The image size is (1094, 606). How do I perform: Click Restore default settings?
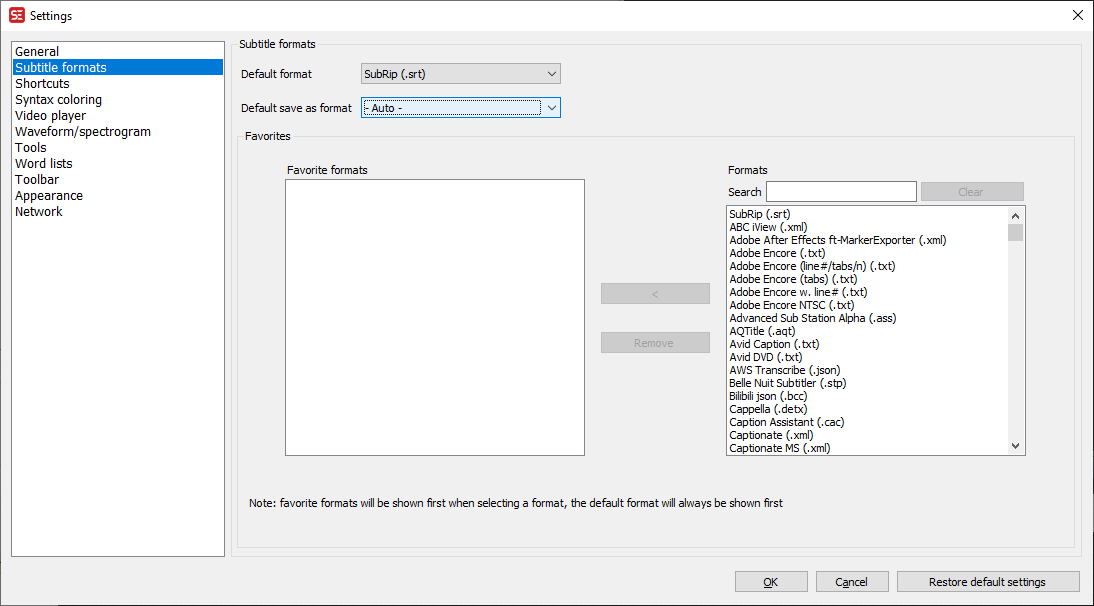988,581
